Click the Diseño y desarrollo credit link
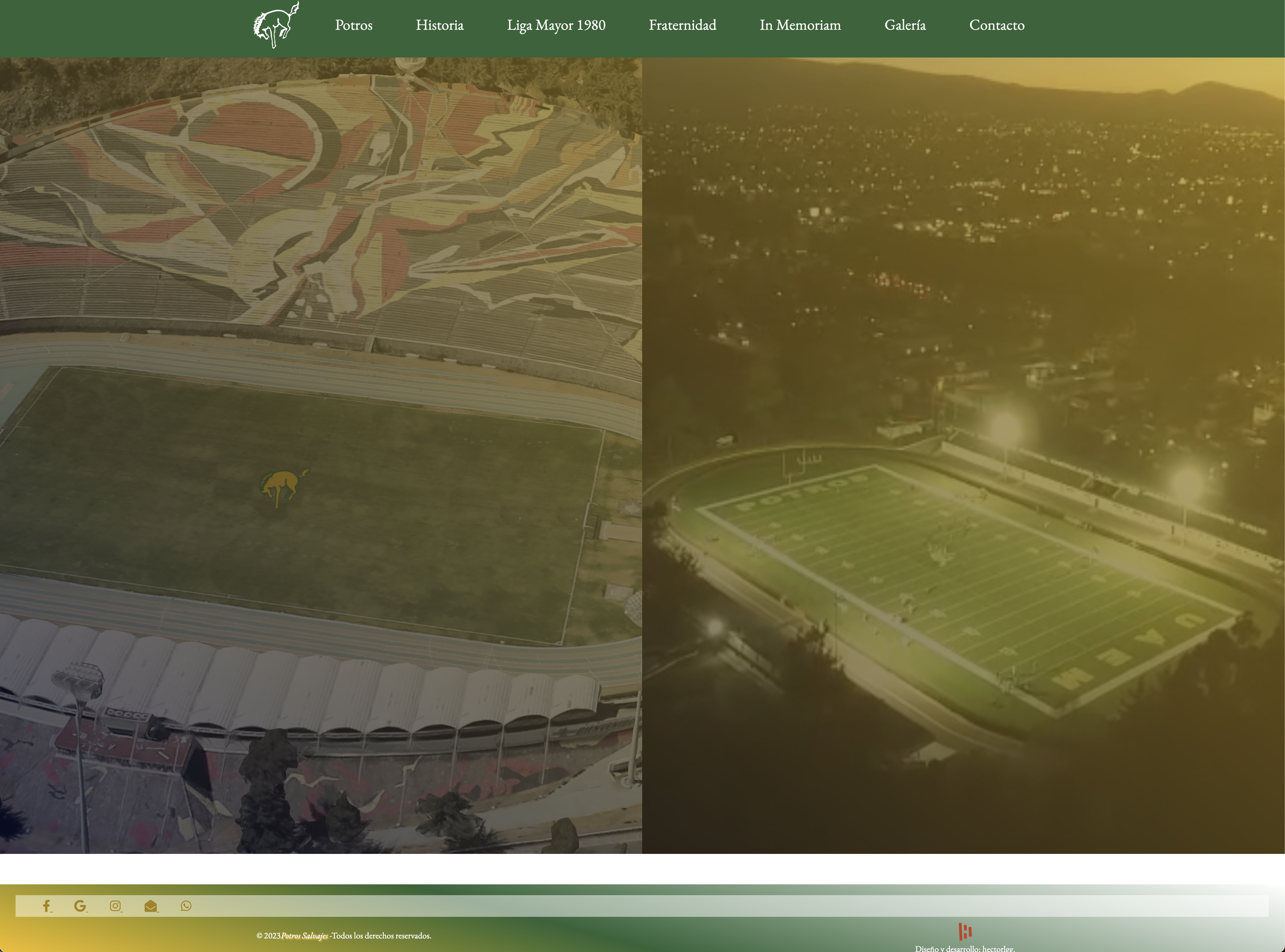This screenshot has height=952, width=1285. 965,948
